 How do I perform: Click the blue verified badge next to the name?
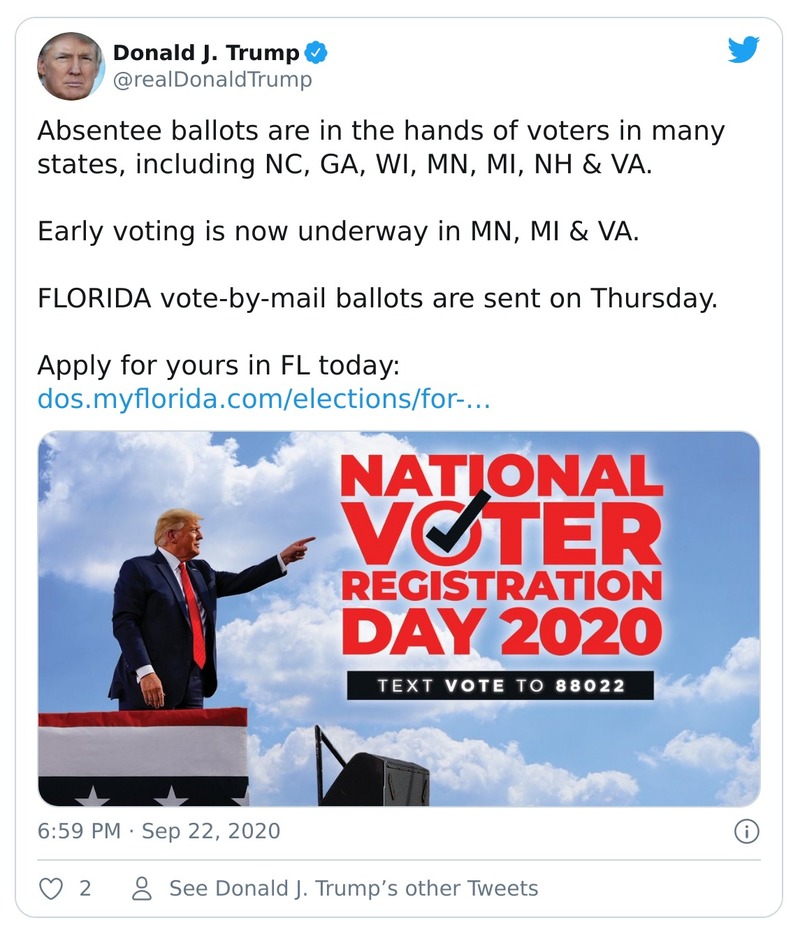pyautogui.click(x=315, y=54)
